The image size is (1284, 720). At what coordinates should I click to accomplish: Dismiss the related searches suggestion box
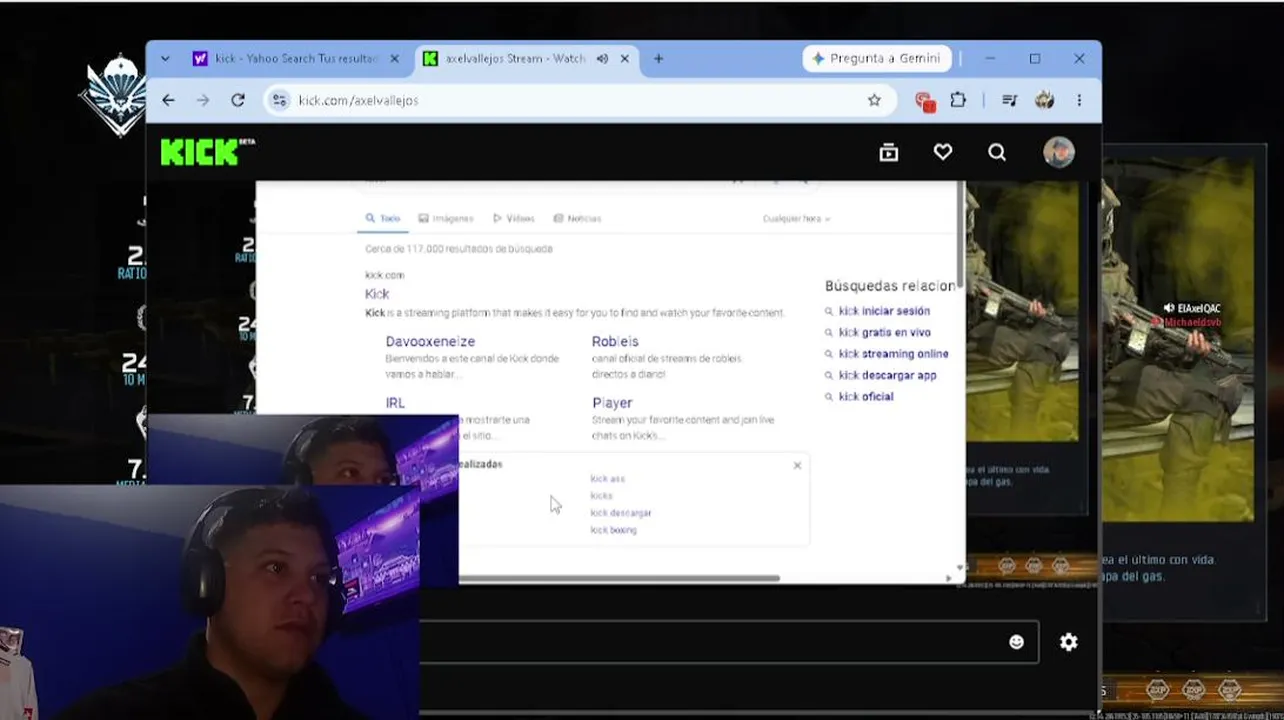pyautogui.click(x=797, y=465)
